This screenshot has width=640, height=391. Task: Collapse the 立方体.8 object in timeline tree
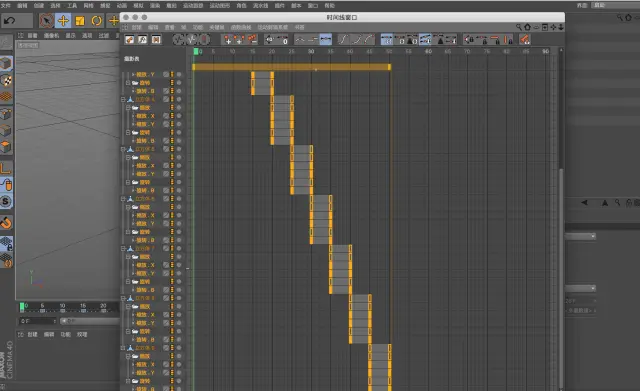point(123,298)
